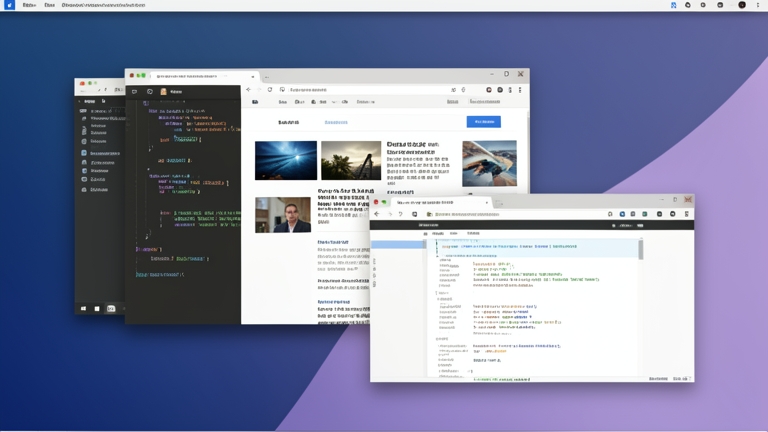Open the thumbnail of the man in suit
The height and width of the screenshot is (432, 768).
(283, 215)
